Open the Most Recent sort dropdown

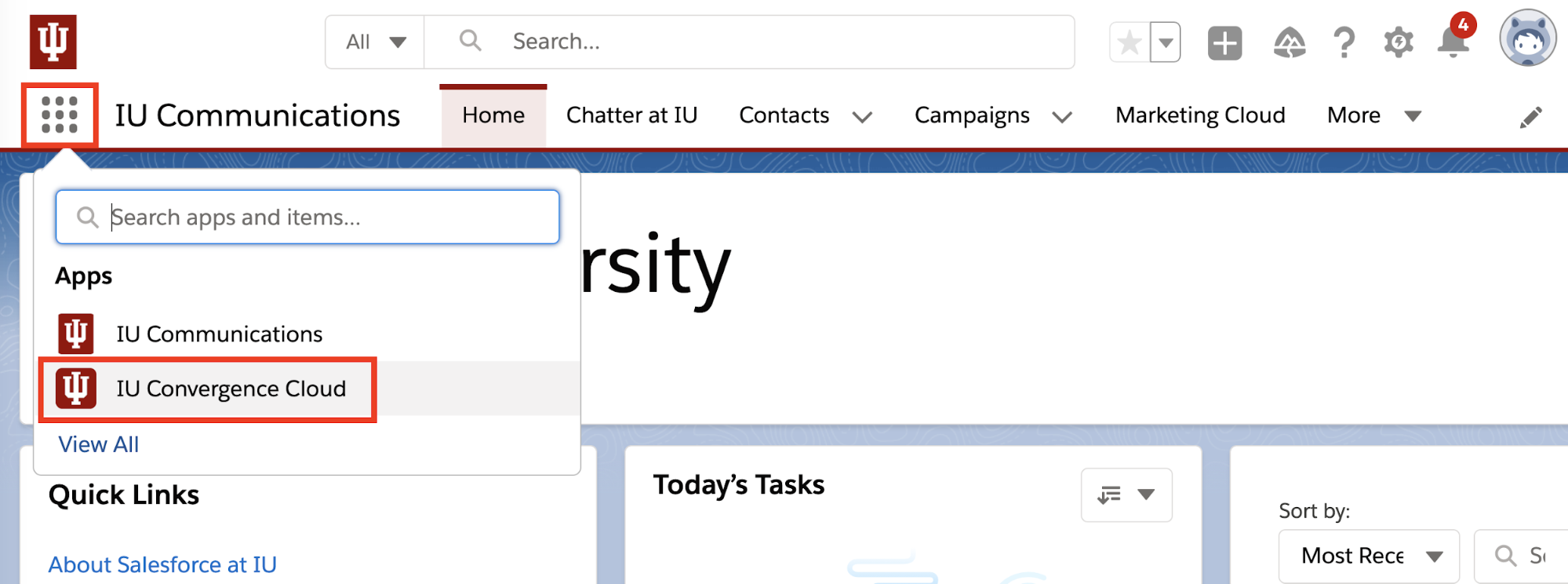1369,556
